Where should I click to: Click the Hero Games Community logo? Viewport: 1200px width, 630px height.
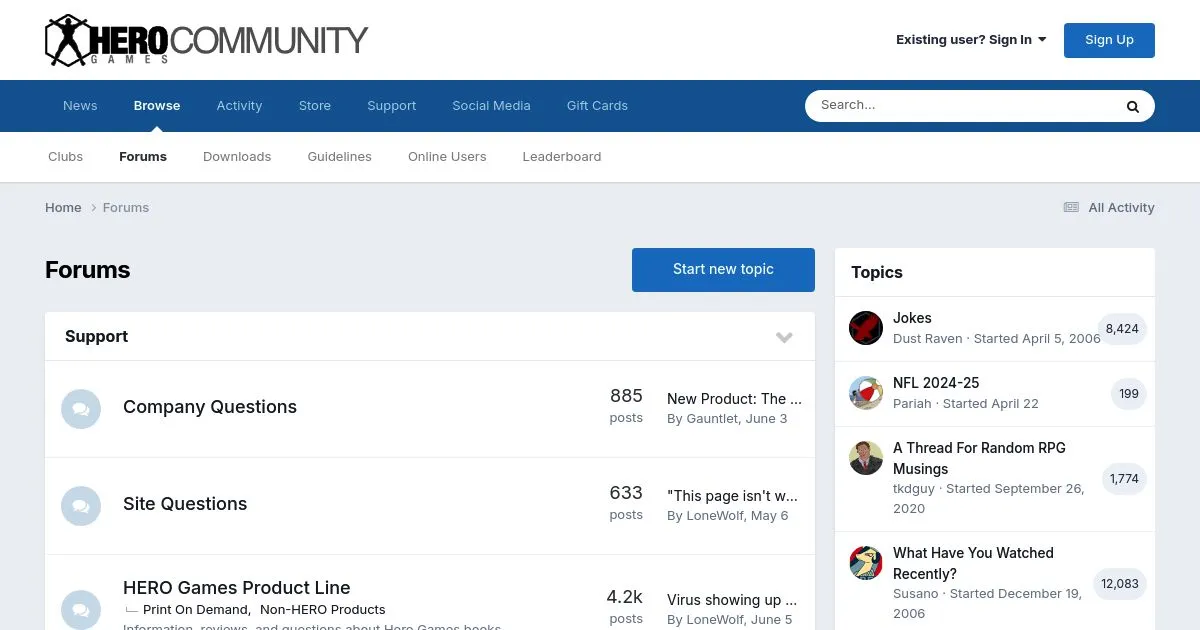tap(207, 40)
